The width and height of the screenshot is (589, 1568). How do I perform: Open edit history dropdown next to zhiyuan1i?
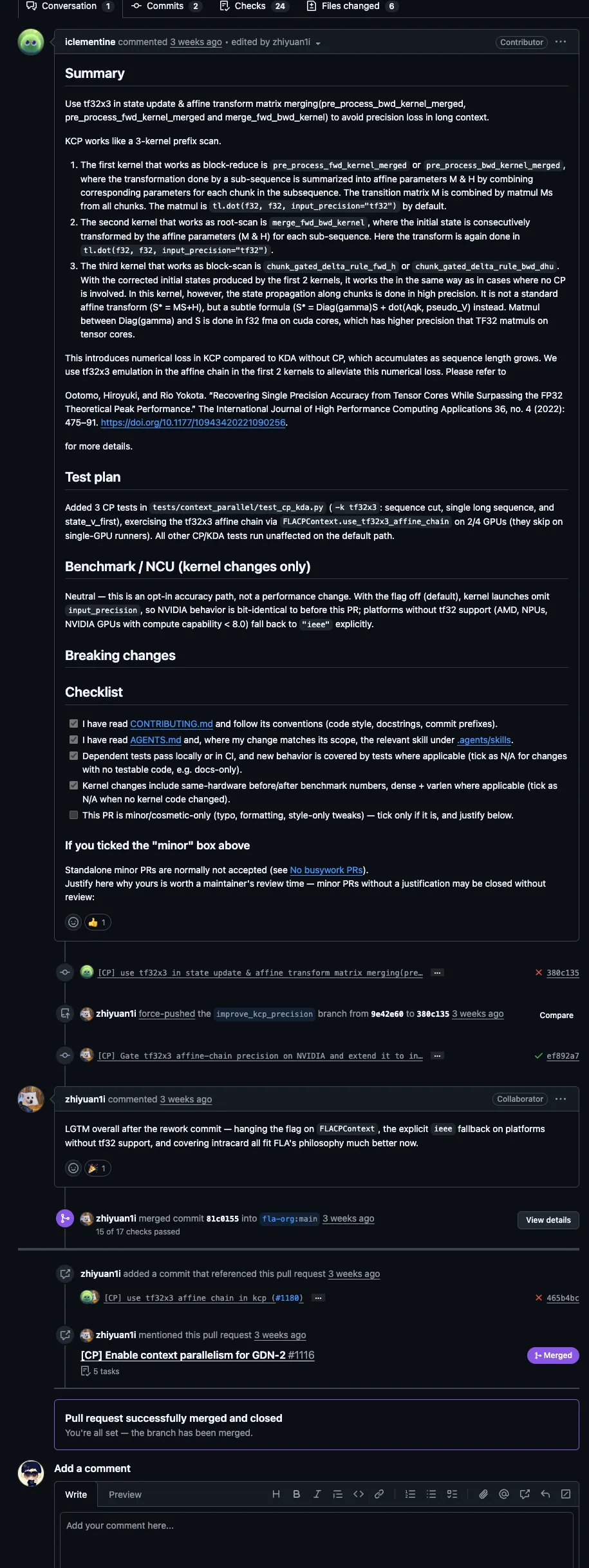(318, 43)
